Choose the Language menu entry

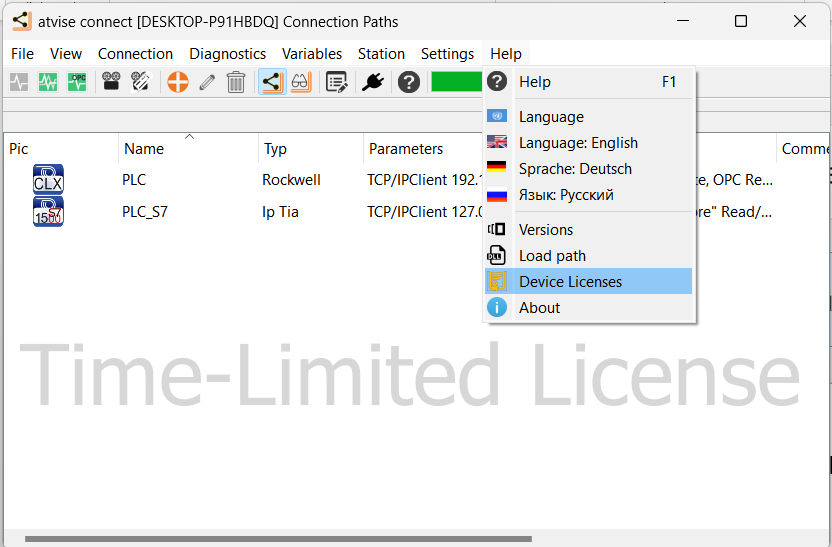point(589,116)
